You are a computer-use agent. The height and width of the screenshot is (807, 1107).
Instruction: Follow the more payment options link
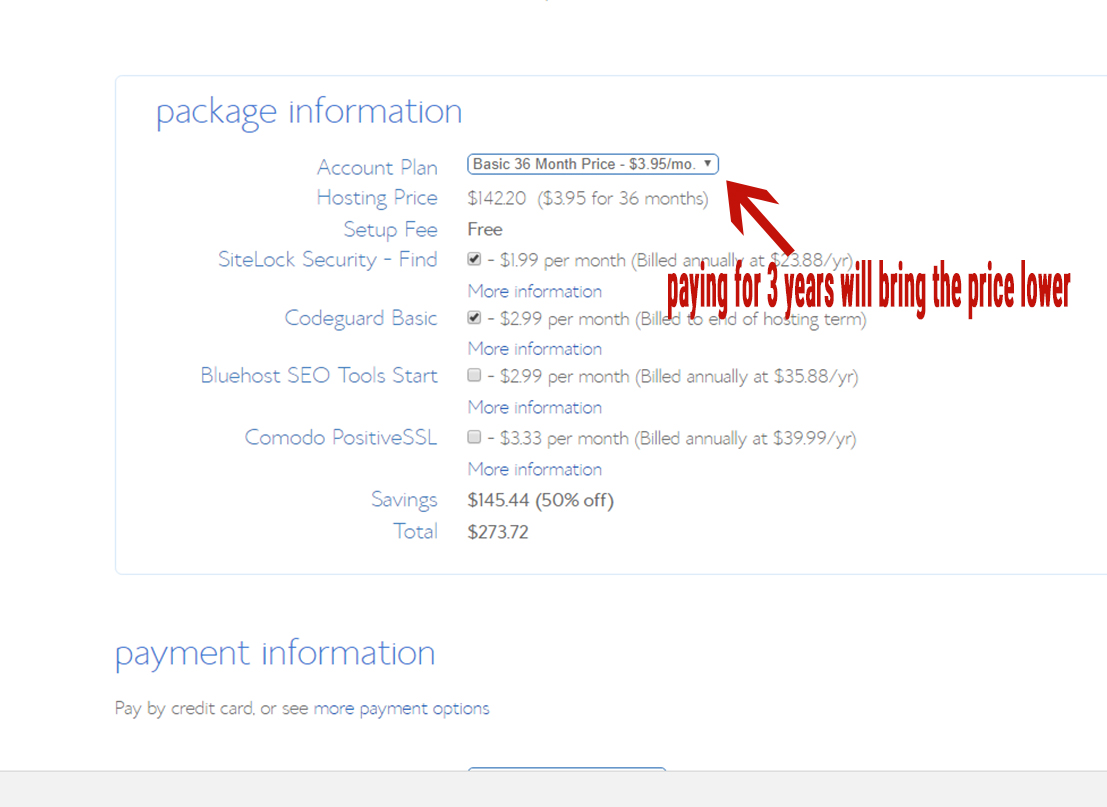pyautogui.click(x=401, y=708)
